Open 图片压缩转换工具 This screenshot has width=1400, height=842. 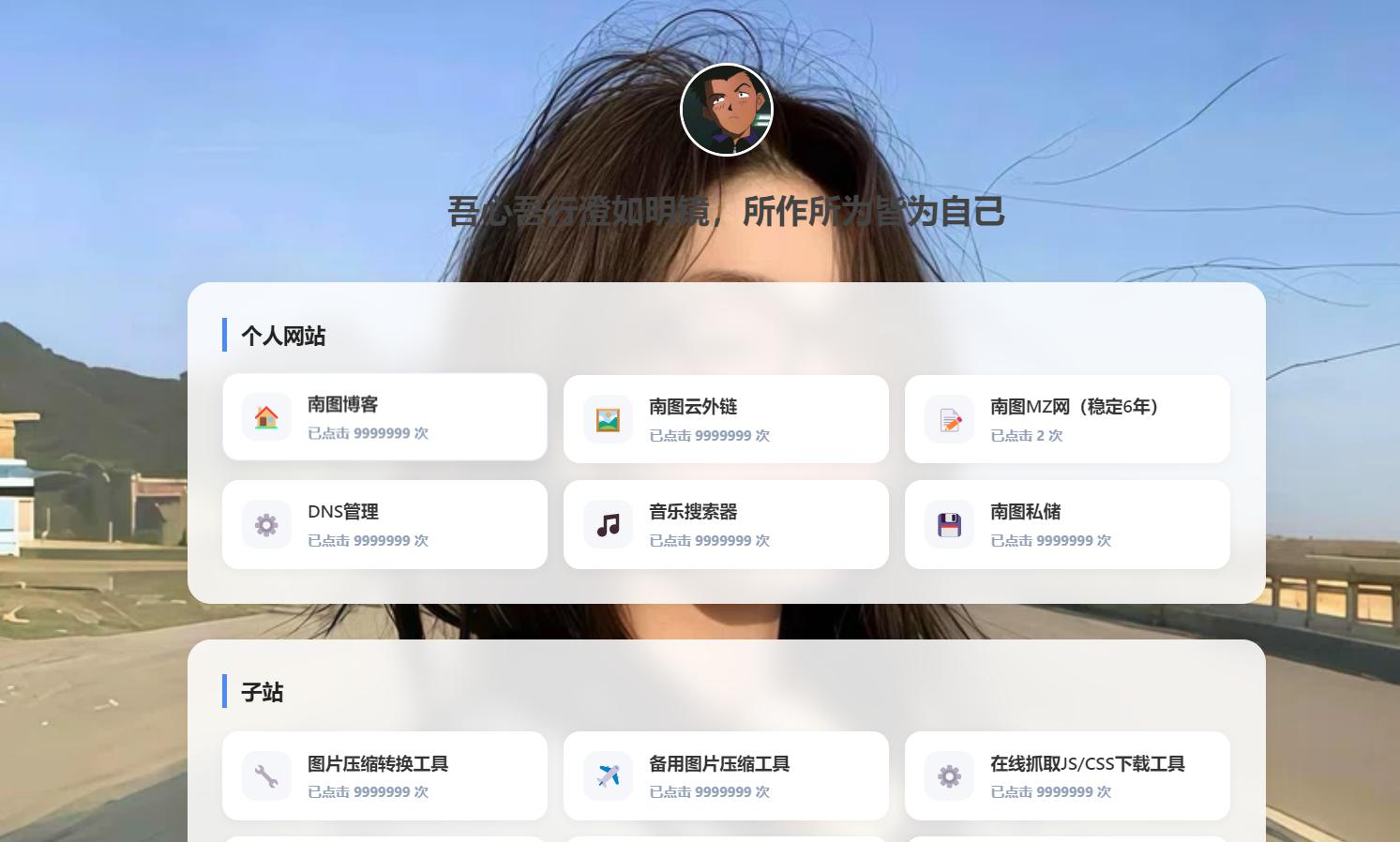(384, 775)
